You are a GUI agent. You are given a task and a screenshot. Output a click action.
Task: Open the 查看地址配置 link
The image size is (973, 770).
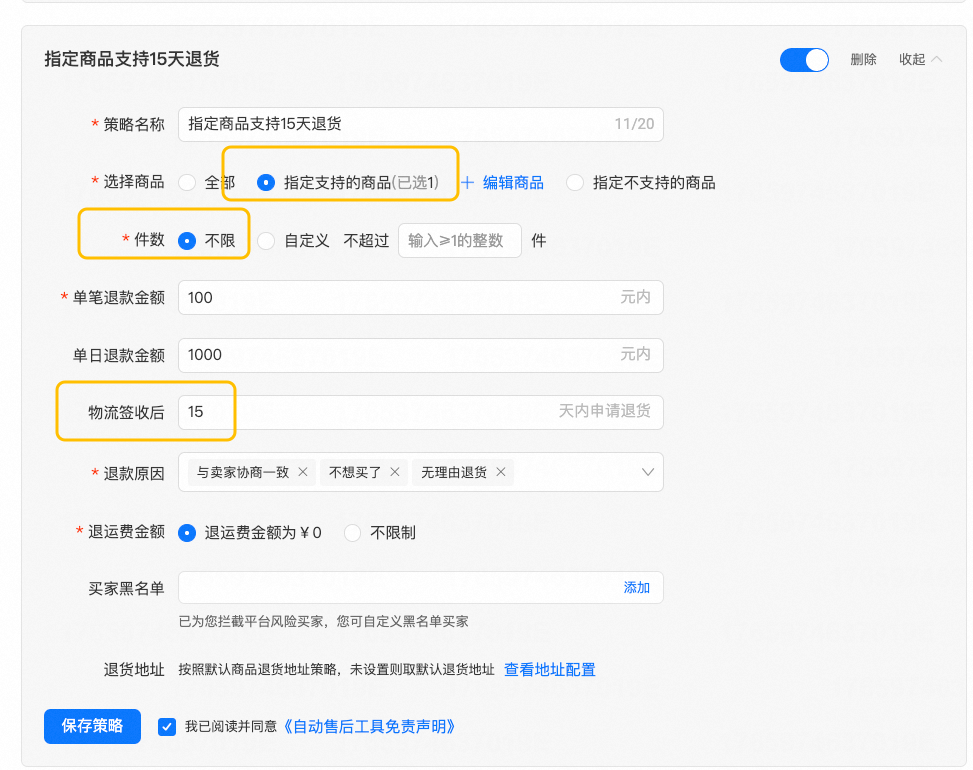point(549,670)
